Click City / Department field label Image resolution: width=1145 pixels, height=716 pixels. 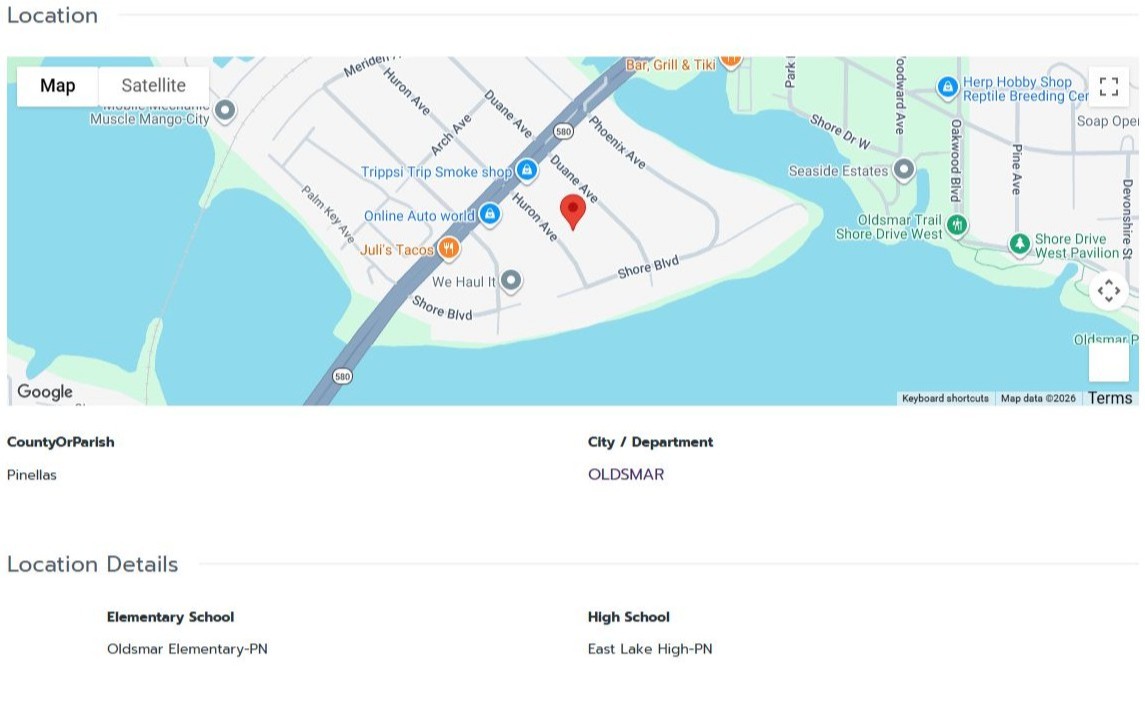click(x=650, y=442)
